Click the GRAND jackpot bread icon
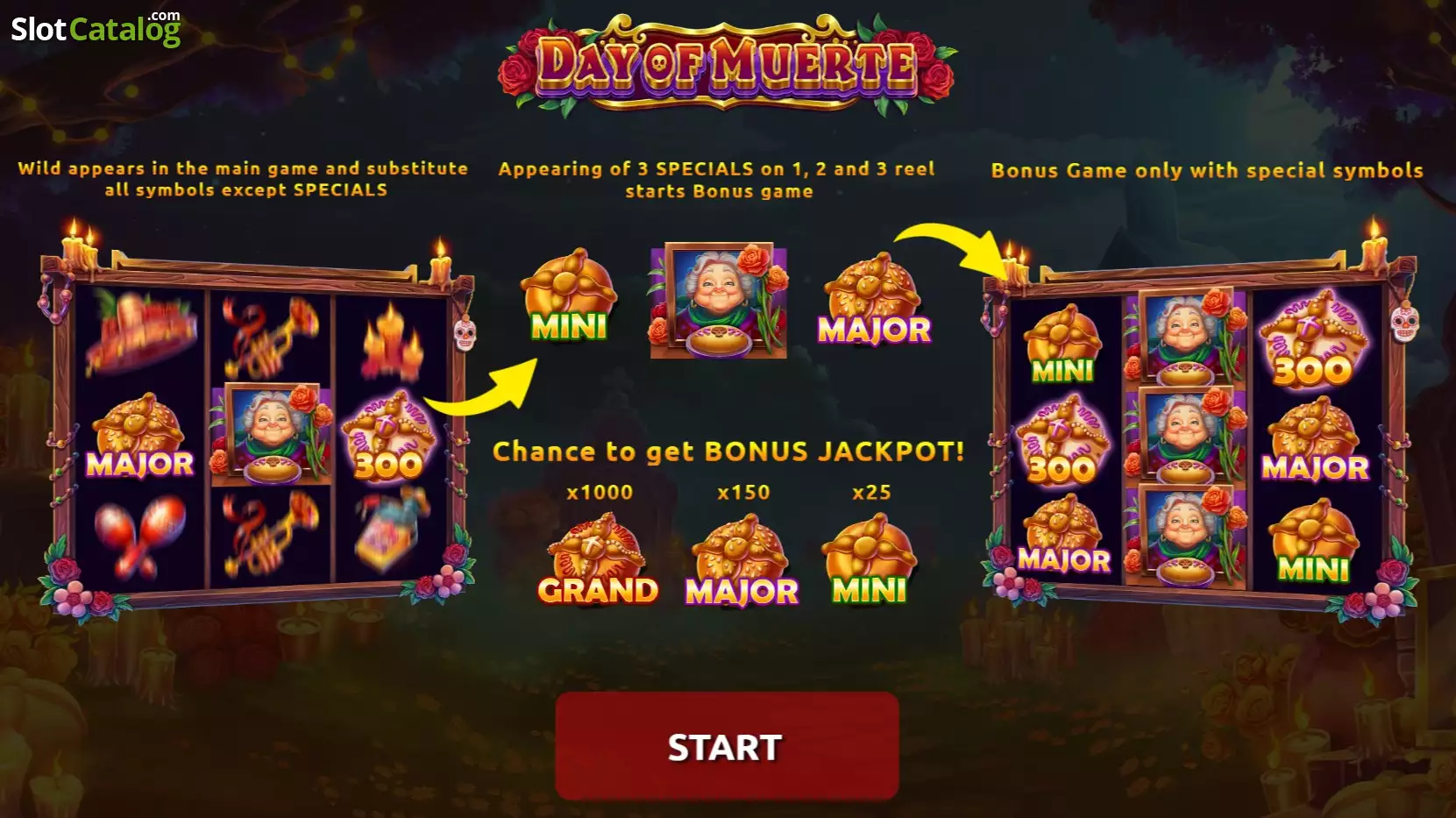This screenshot has height=818, width=1456. [x=598, y=562]
